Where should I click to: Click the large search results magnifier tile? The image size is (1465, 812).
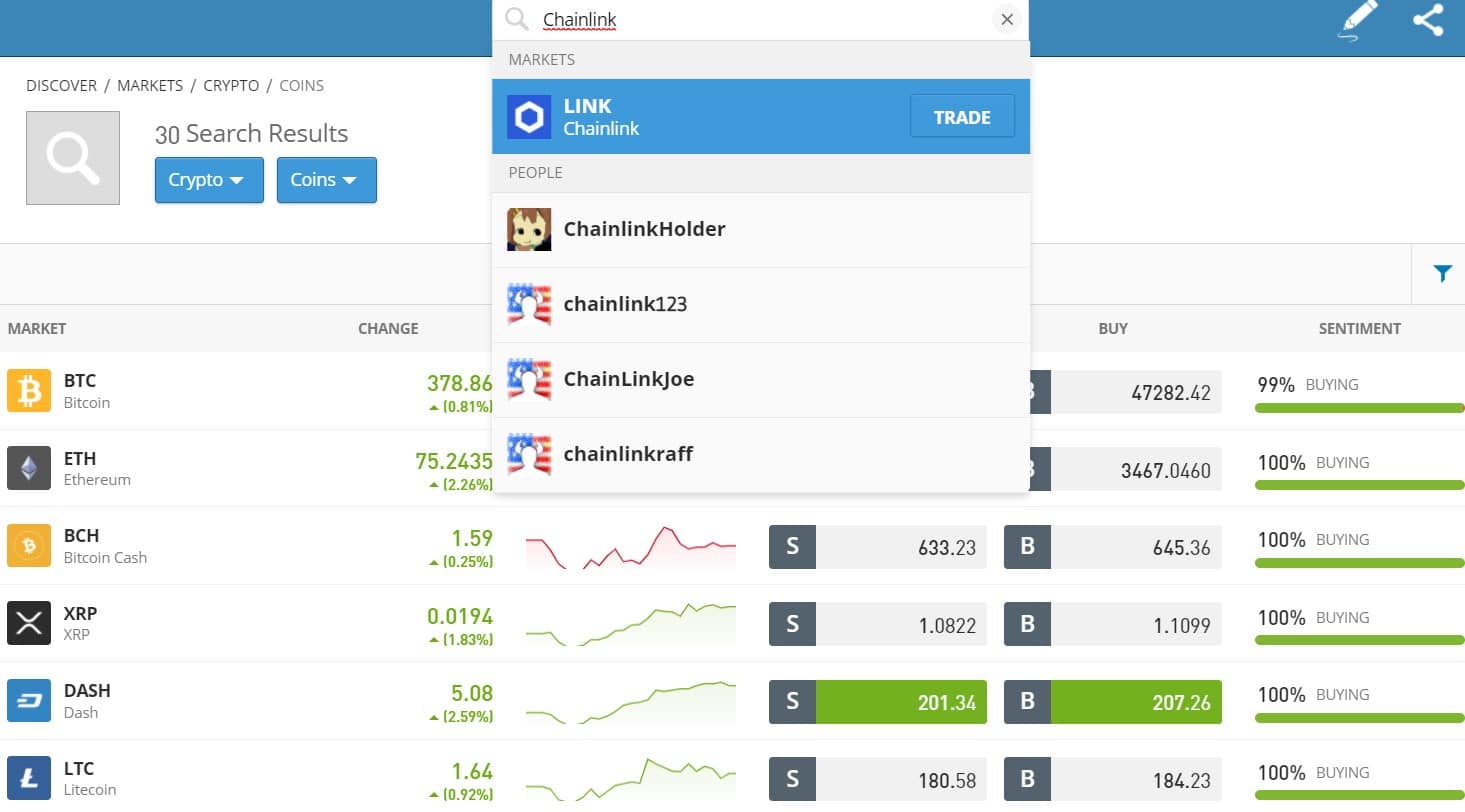(73, 158)
